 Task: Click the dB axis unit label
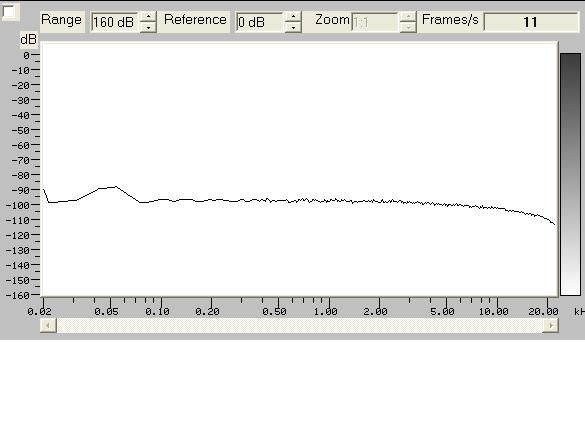29,40
